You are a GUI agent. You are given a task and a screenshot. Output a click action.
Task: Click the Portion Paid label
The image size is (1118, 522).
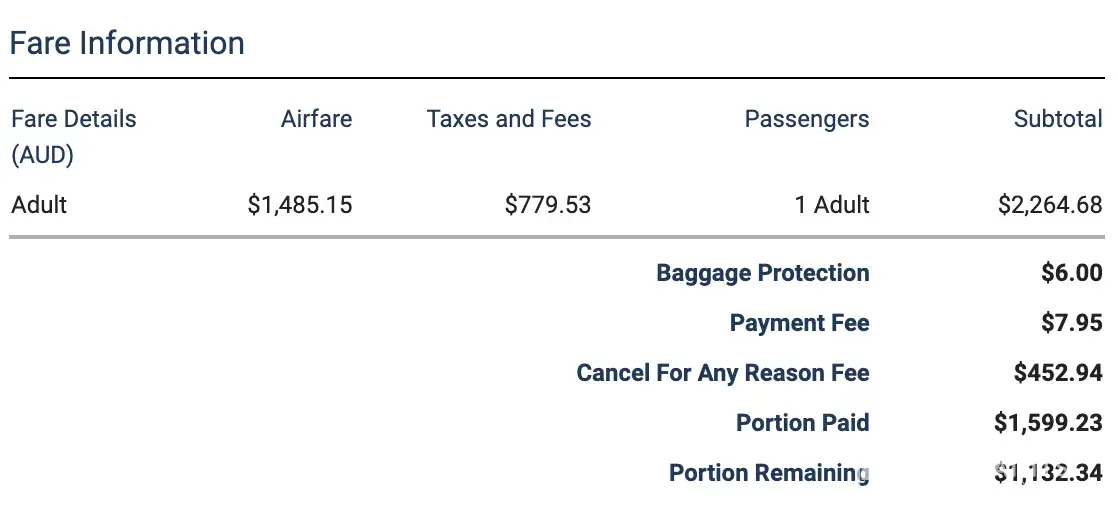pyautogui.click(x=802, y=423)
